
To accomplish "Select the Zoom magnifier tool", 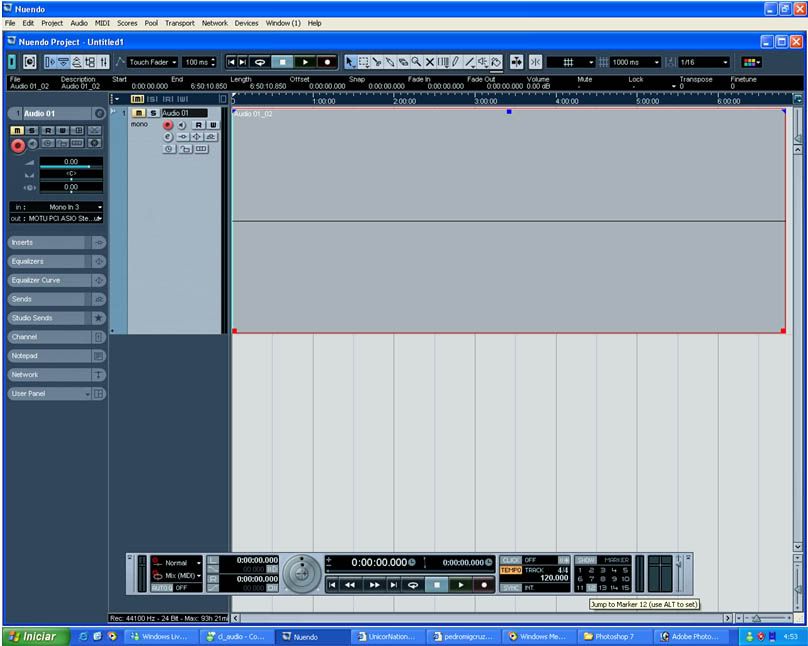I will coord(416,62).
